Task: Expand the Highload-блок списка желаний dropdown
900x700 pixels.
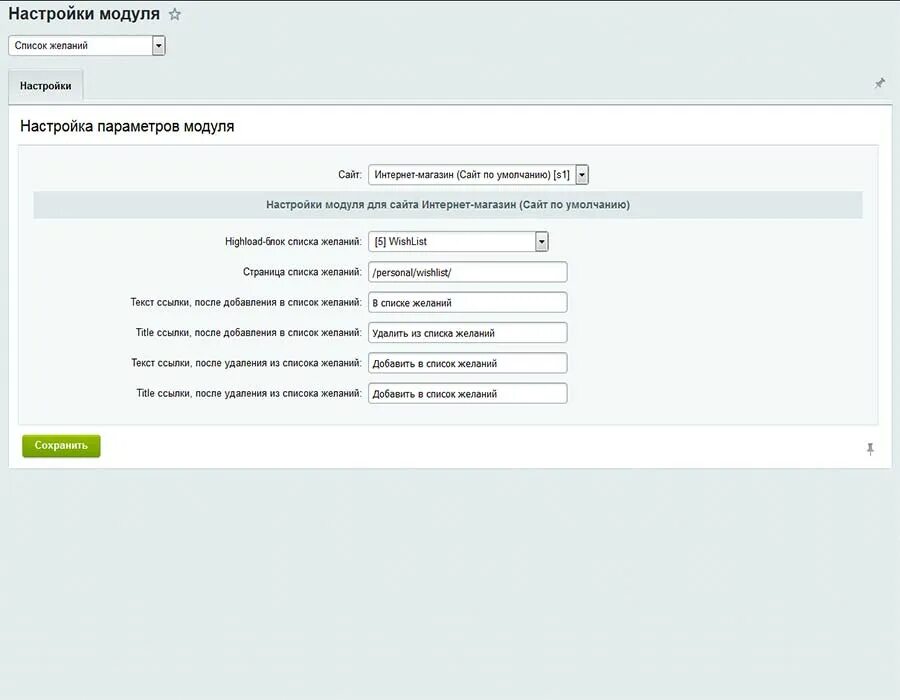Action: (x=459, y=242)
